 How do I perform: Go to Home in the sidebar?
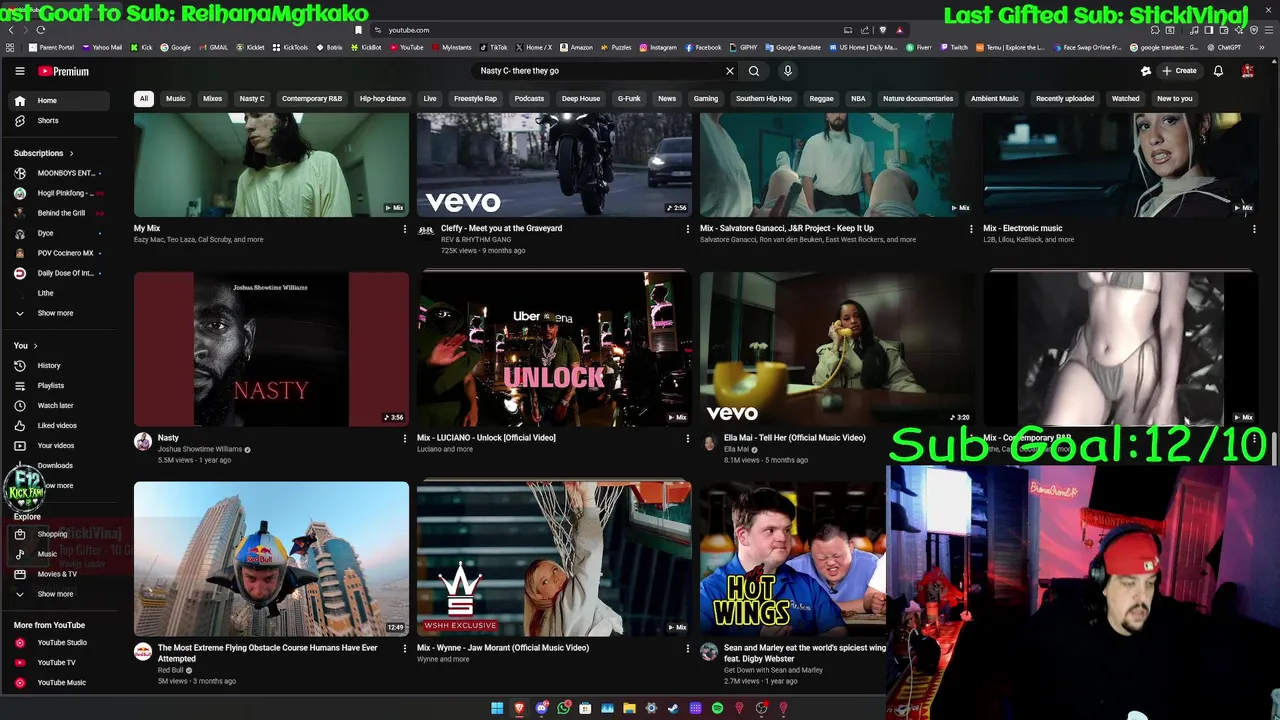pos(60,100)
